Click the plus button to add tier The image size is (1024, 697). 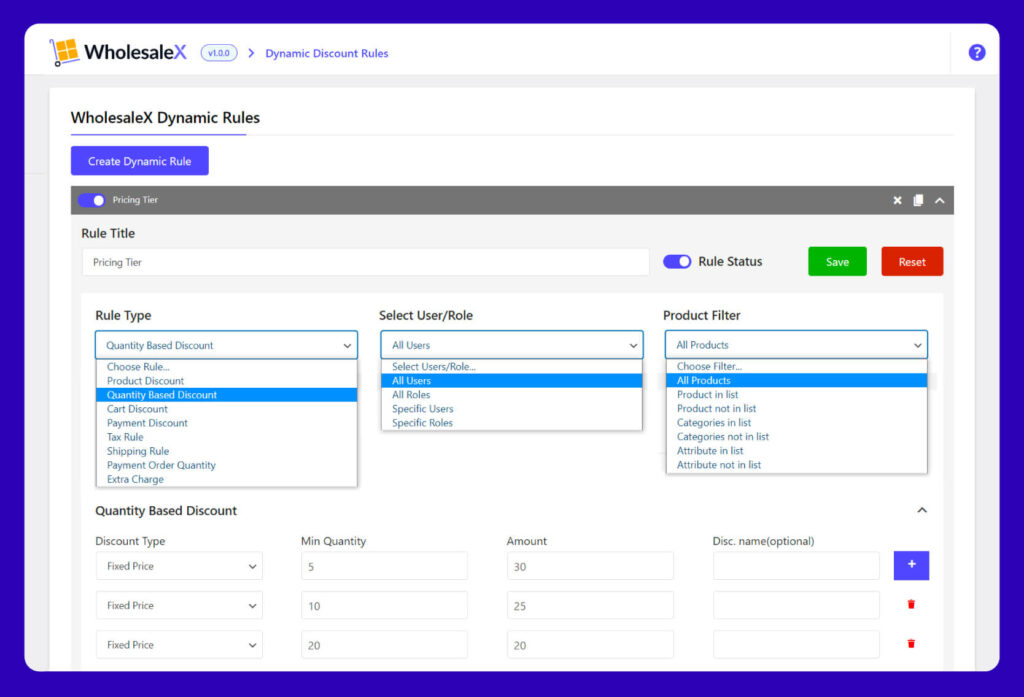(x=911, y=566)
